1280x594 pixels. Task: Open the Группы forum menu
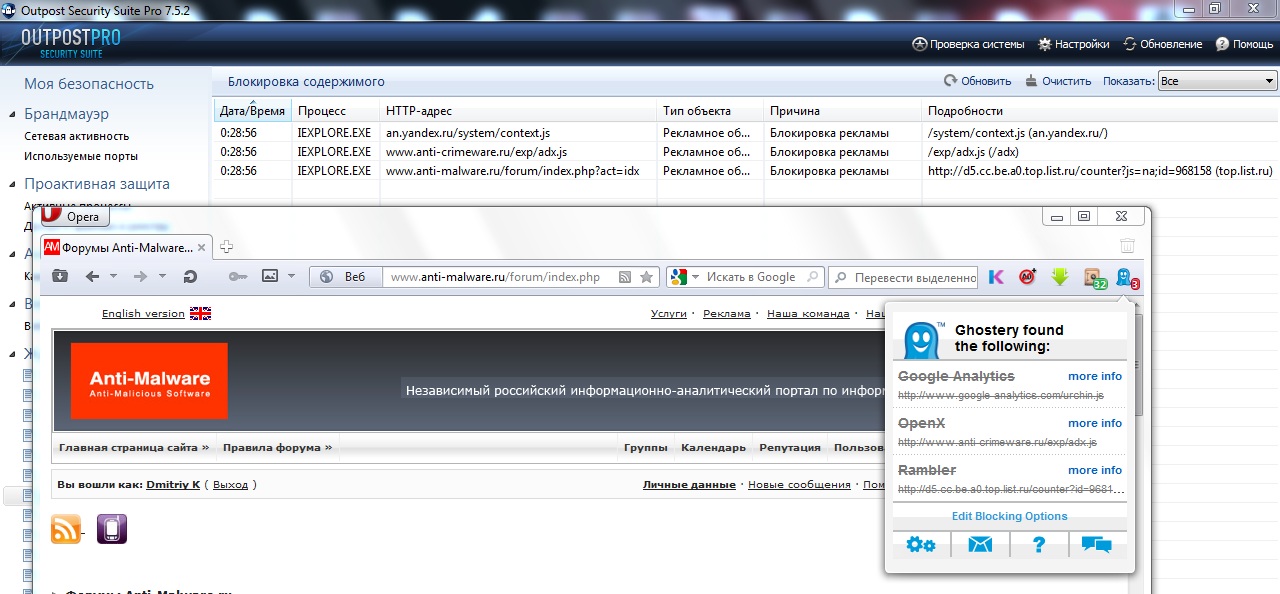click(x=646, y=447)
